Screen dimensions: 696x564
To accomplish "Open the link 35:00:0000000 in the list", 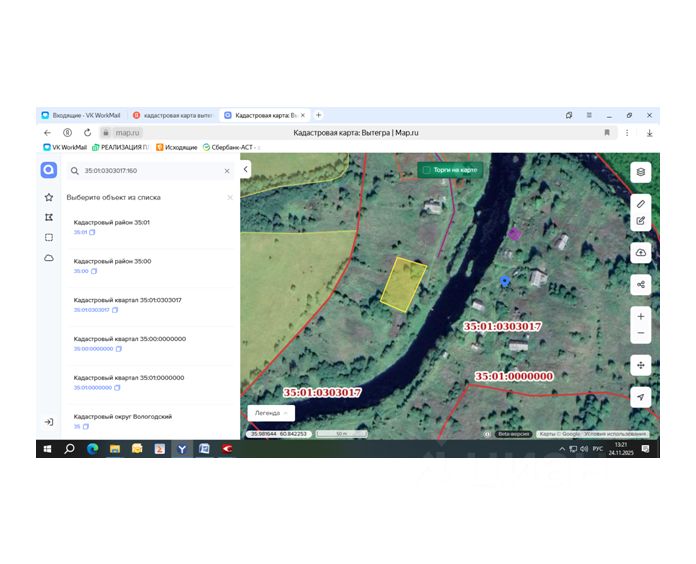I will coord(94,349).
